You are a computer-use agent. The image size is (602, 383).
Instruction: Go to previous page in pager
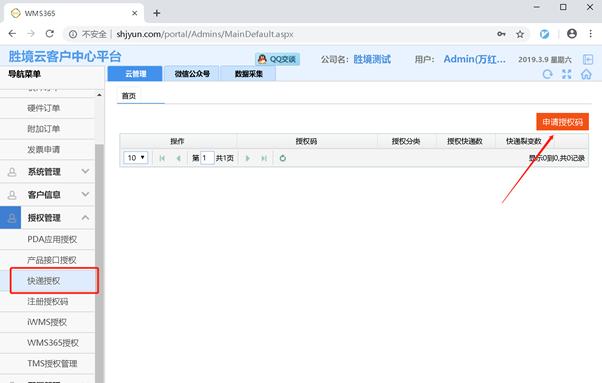coord(178,158)
